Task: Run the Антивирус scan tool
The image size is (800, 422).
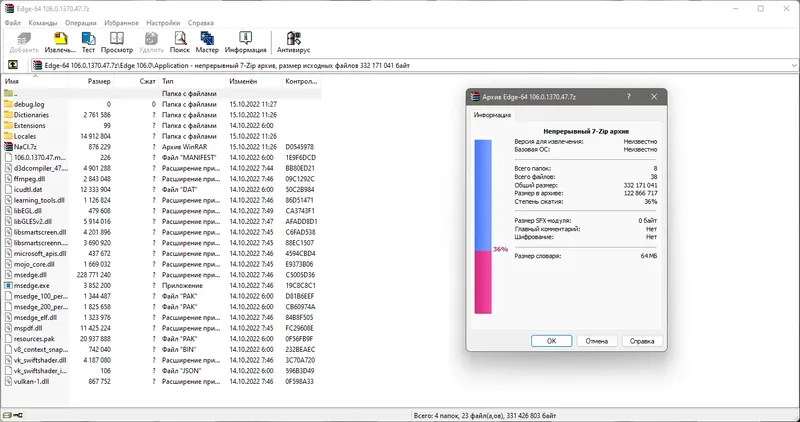Action: (x=293, y=42)
